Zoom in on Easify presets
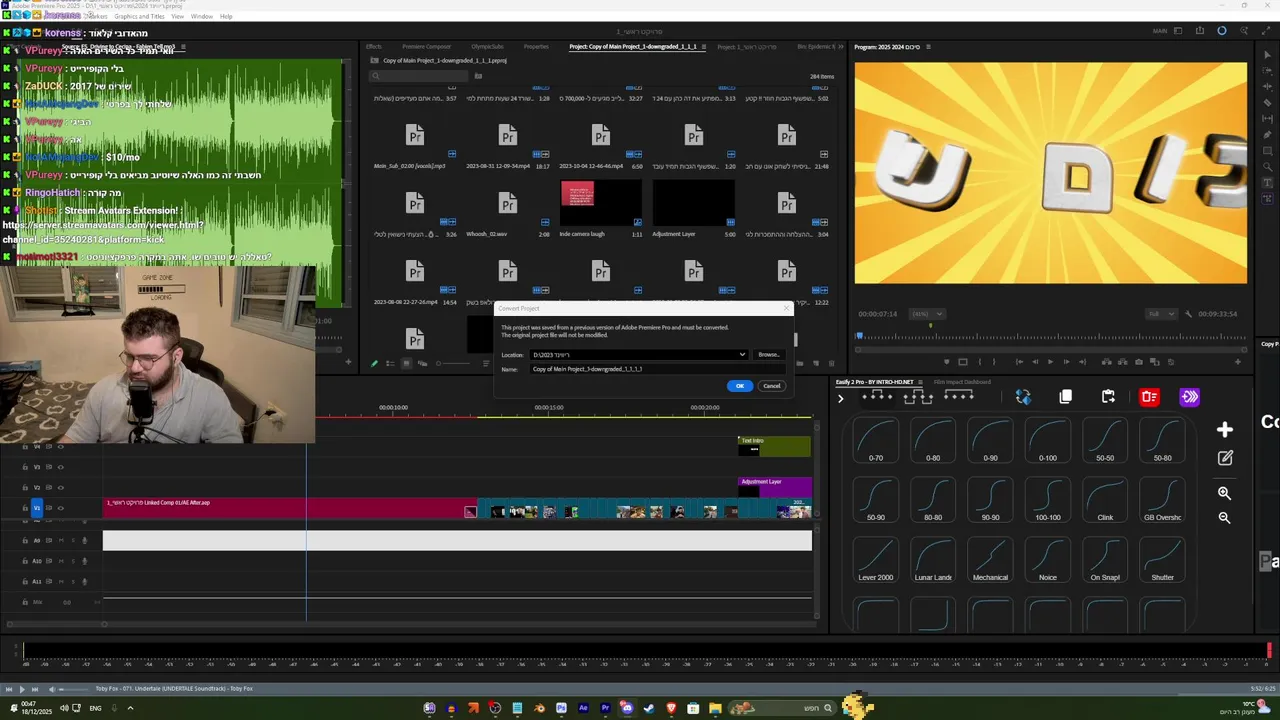Viewport: 1280px width, 720px height. (x=1224, y=493)
